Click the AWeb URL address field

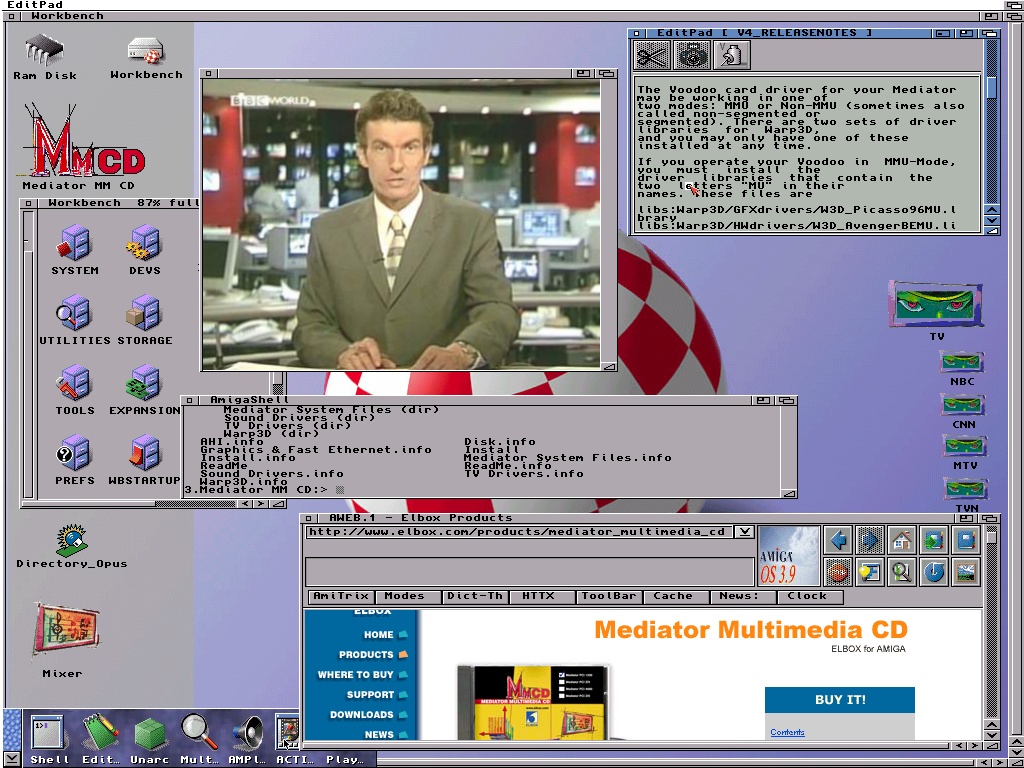[519, 532]
